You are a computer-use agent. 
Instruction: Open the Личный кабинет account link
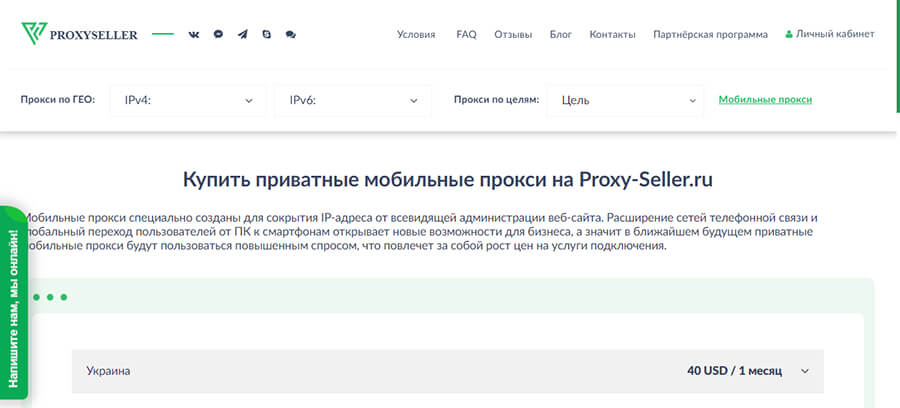(835, 34)
